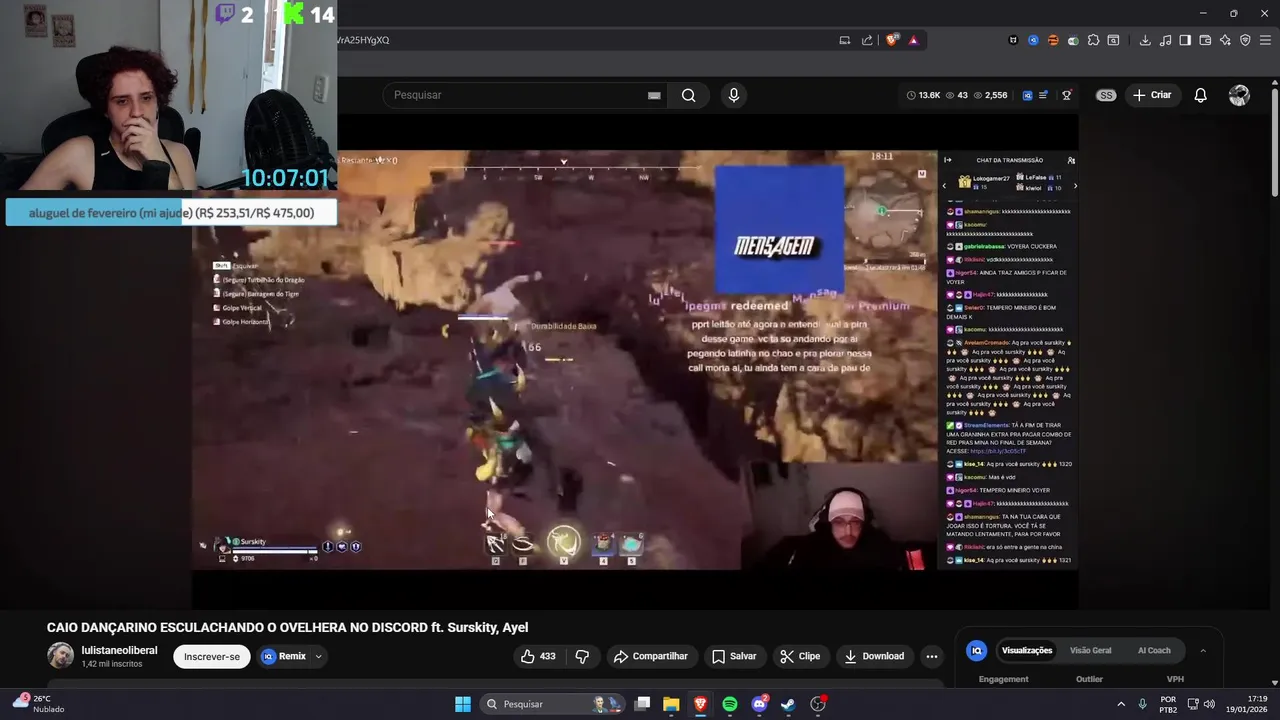Image resolution: width=1280 pixels, height=720 pixels.
Task: Open YouTube notifications bell
Action: (x=1200, y=95)
